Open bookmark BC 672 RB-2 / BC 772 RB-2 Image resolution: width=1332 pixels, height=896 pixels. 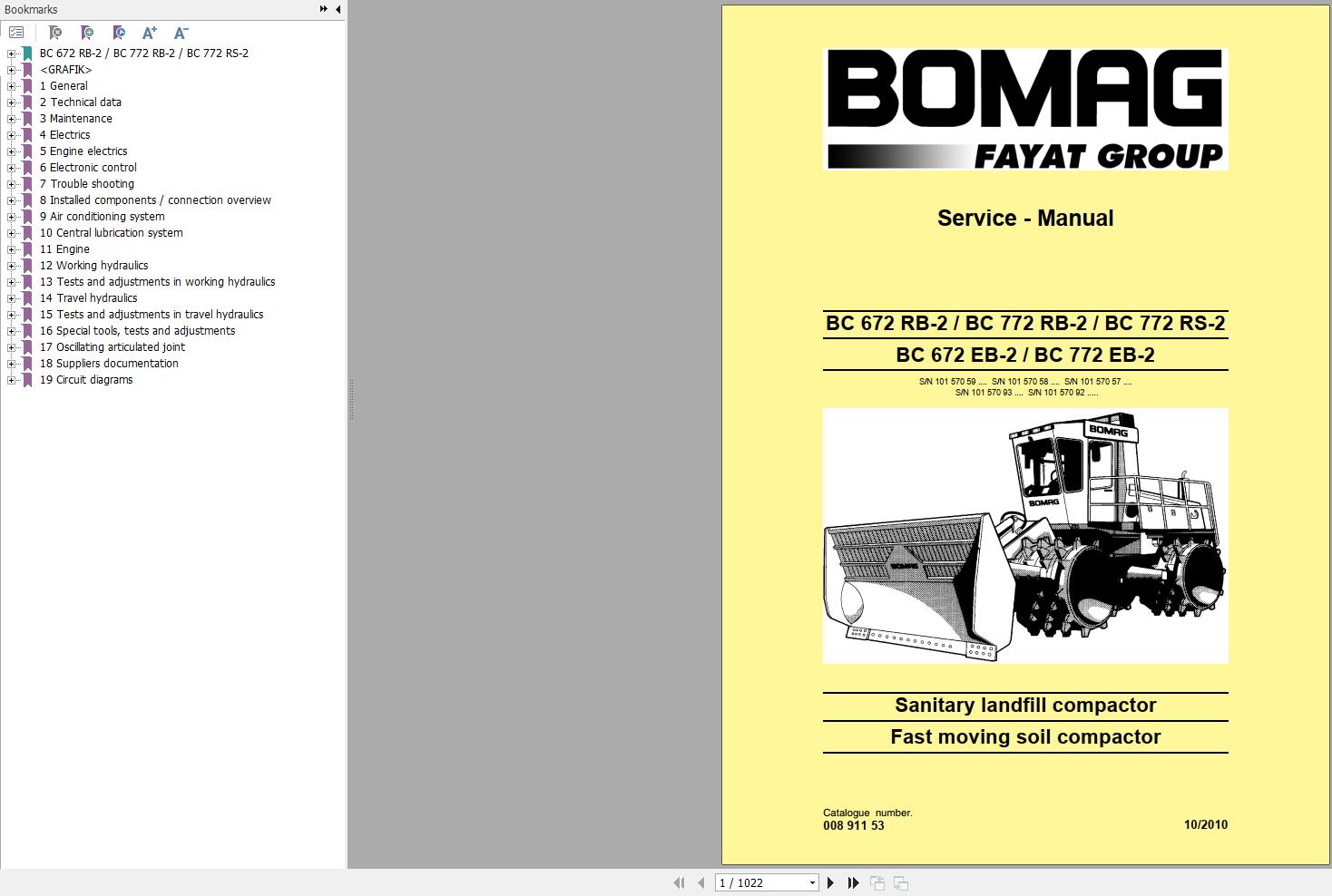(x=144, y=54)
